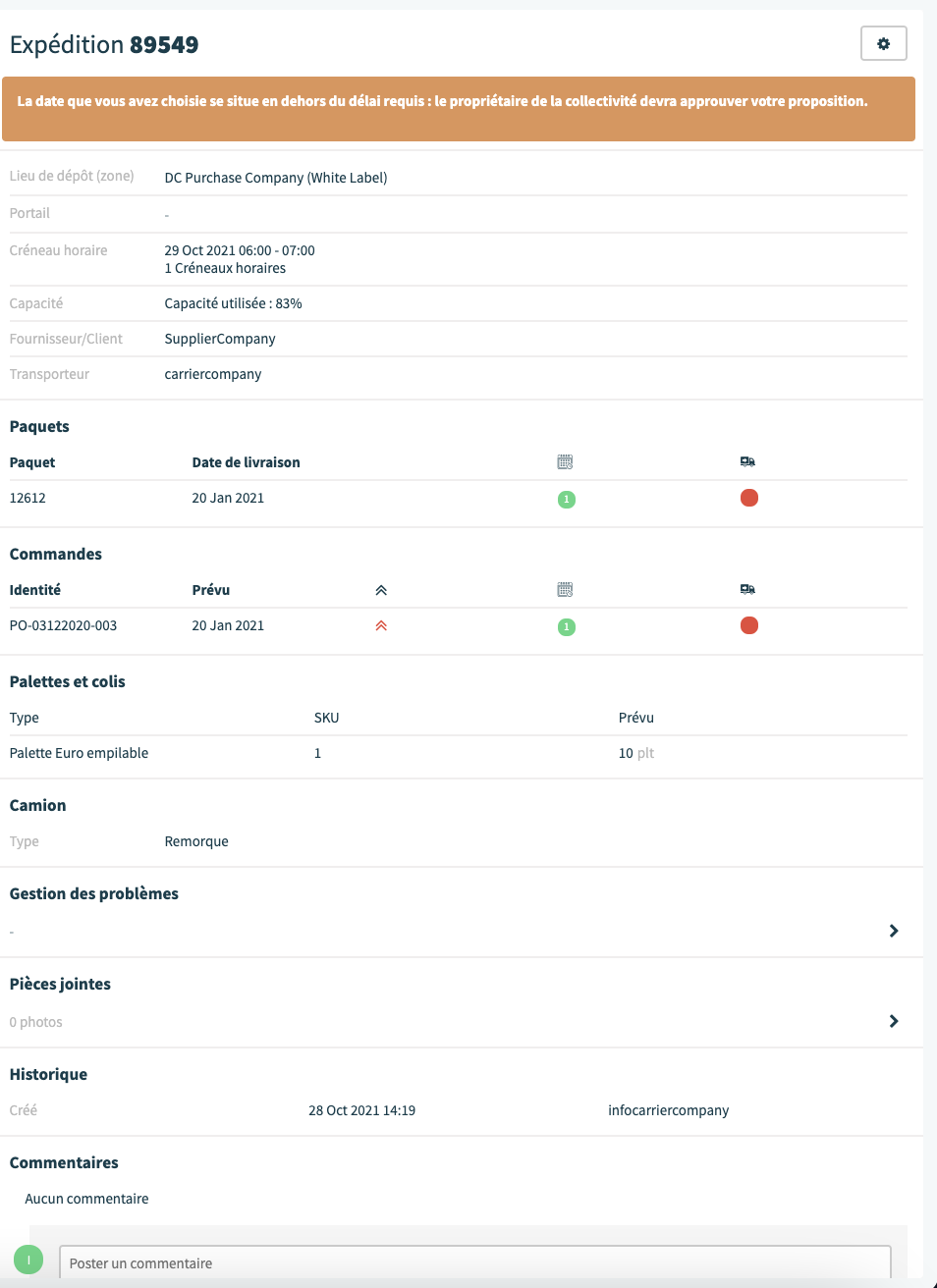Screen dimensions: 937x1288
Task: Click the calendar icon in Commandes header
Action: (565, 589)
